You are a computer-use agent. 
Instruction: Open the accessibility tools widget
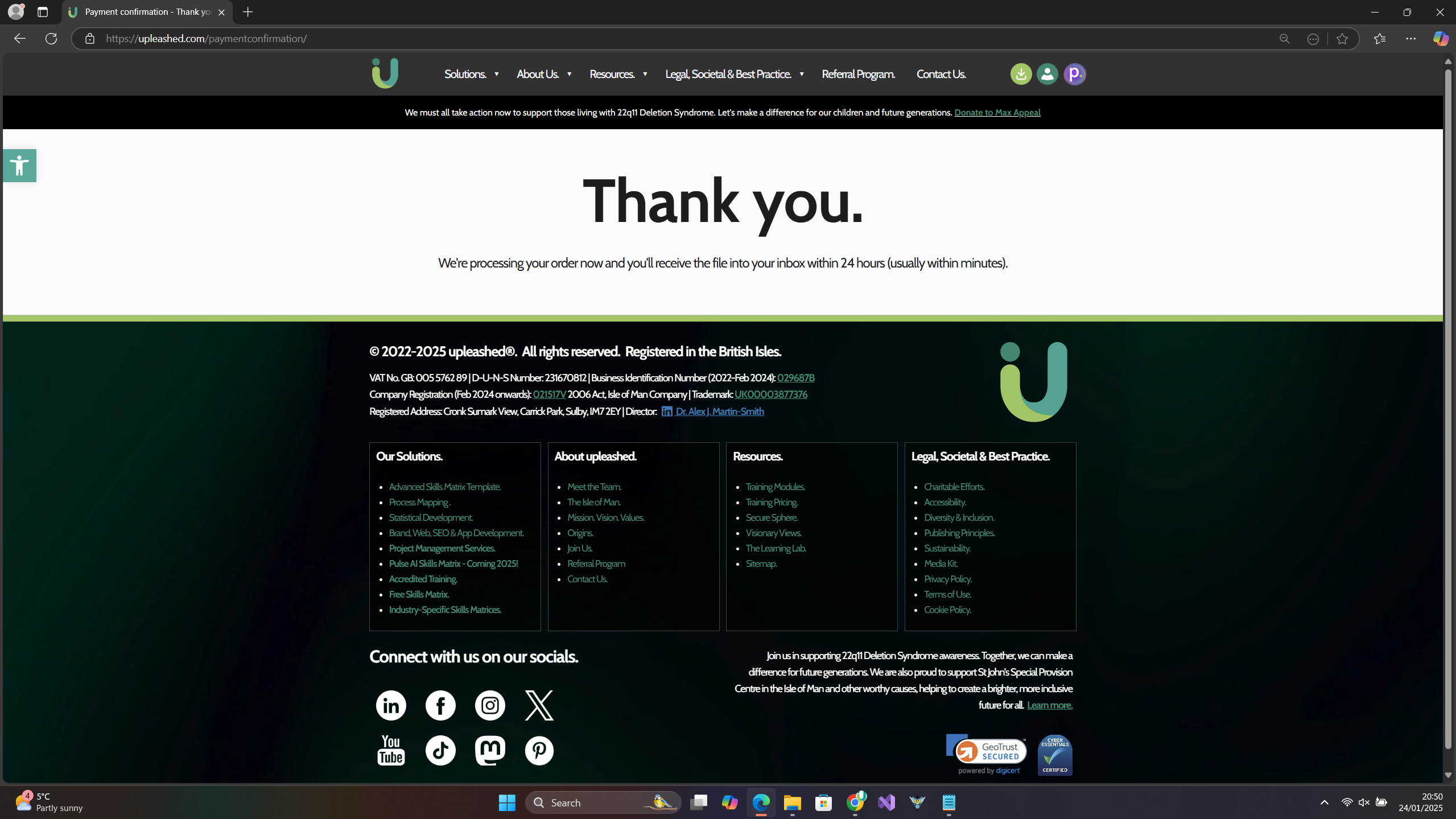[19, 166]
